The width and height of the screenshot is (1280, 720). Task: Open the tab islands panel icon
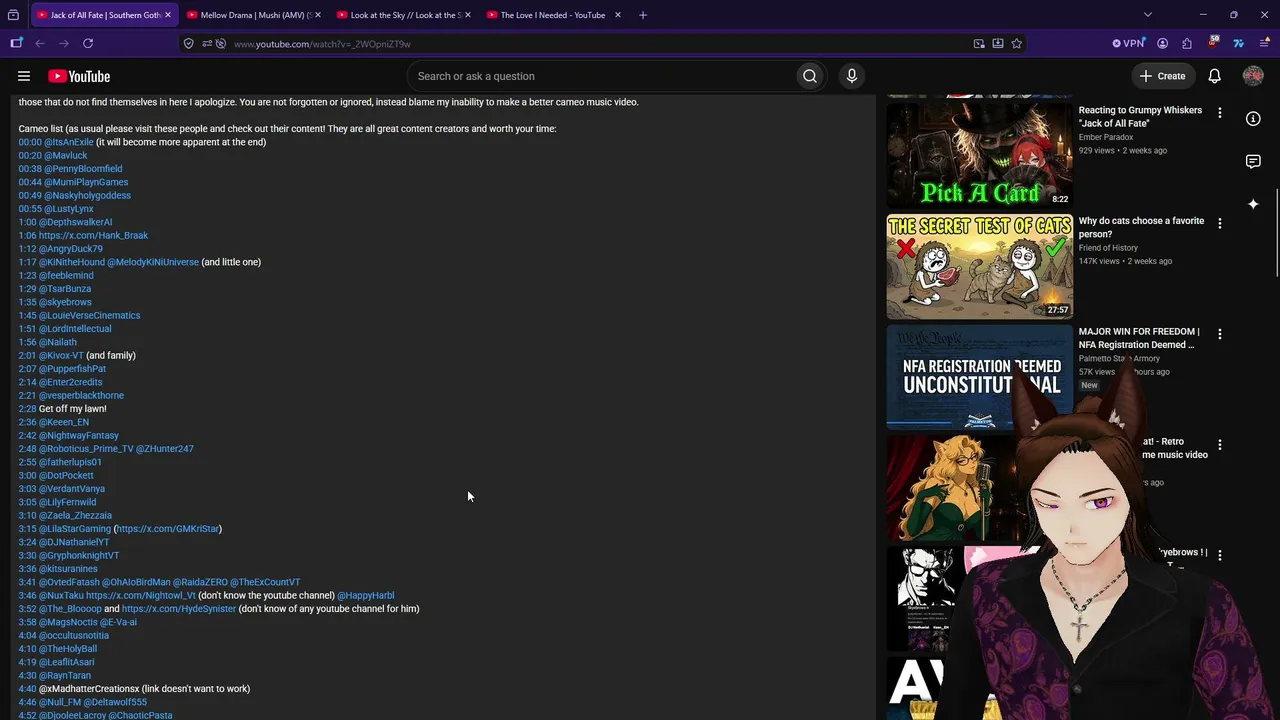tap(16, 43)
